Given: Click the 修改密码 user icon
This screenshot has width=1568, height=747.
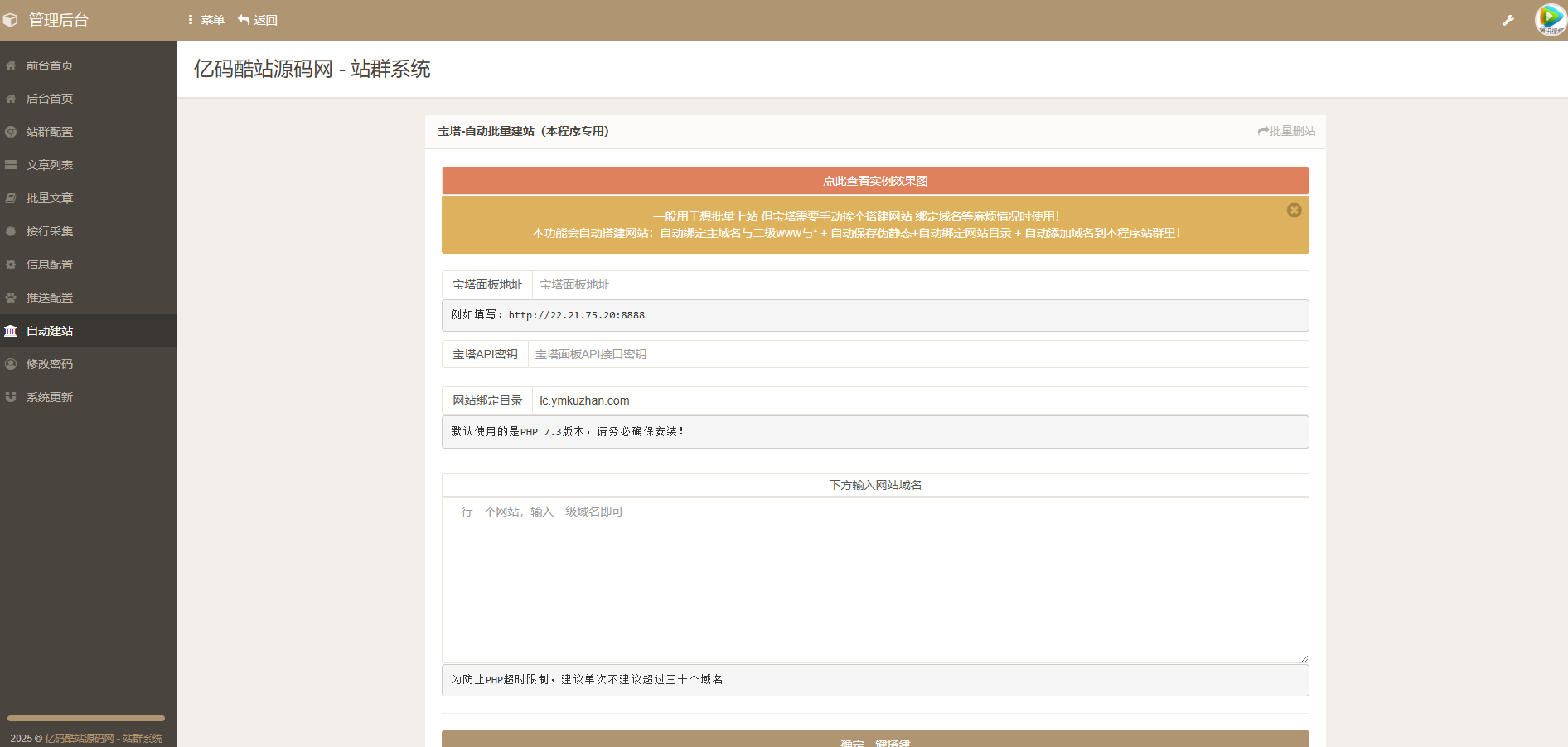Looking at the screenshot, I should pyautogui.click(x=11, y=364).
